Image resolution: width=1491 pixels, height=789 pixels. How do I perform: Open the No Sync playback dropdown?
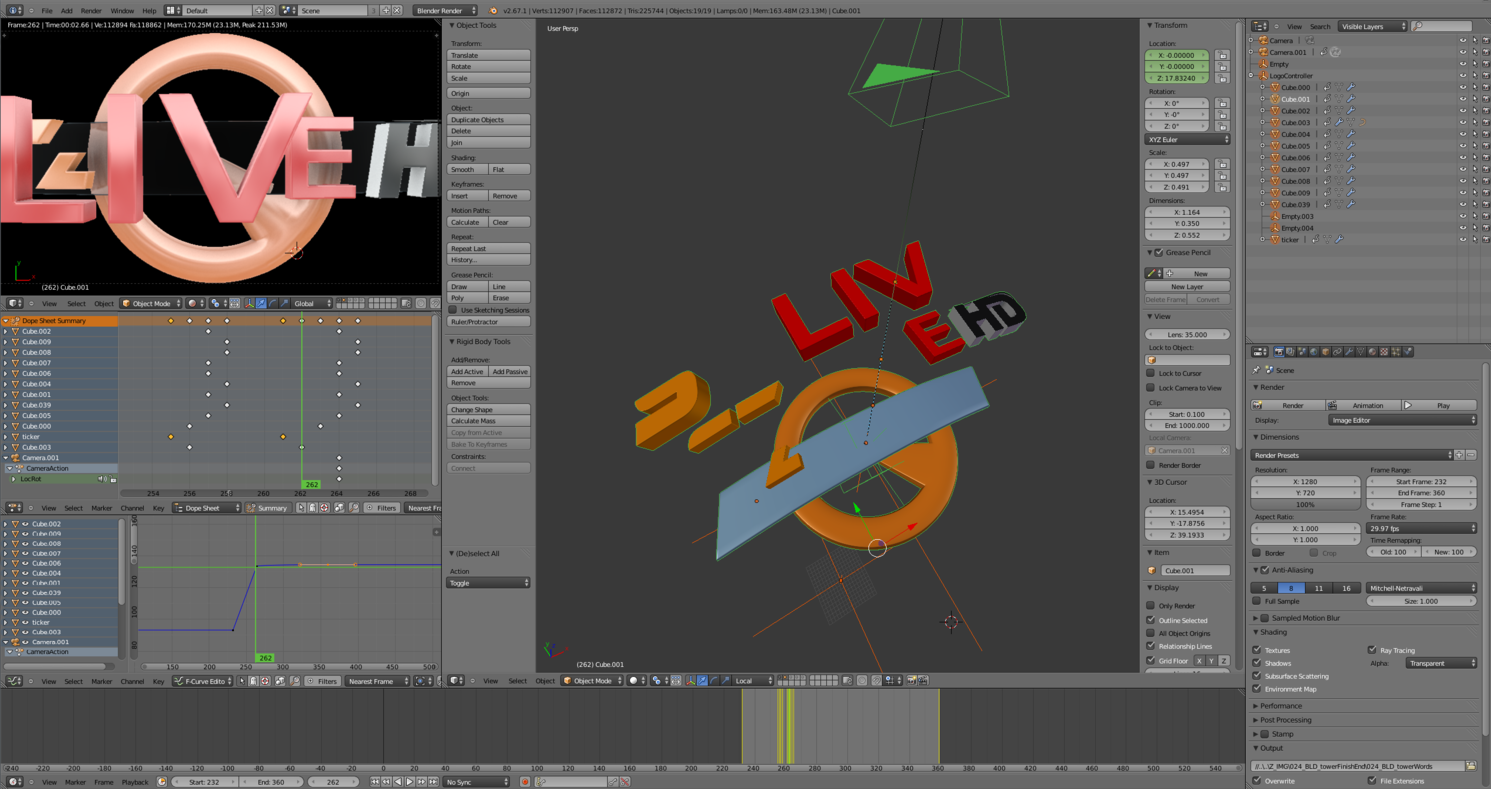(x=476, y=782)
